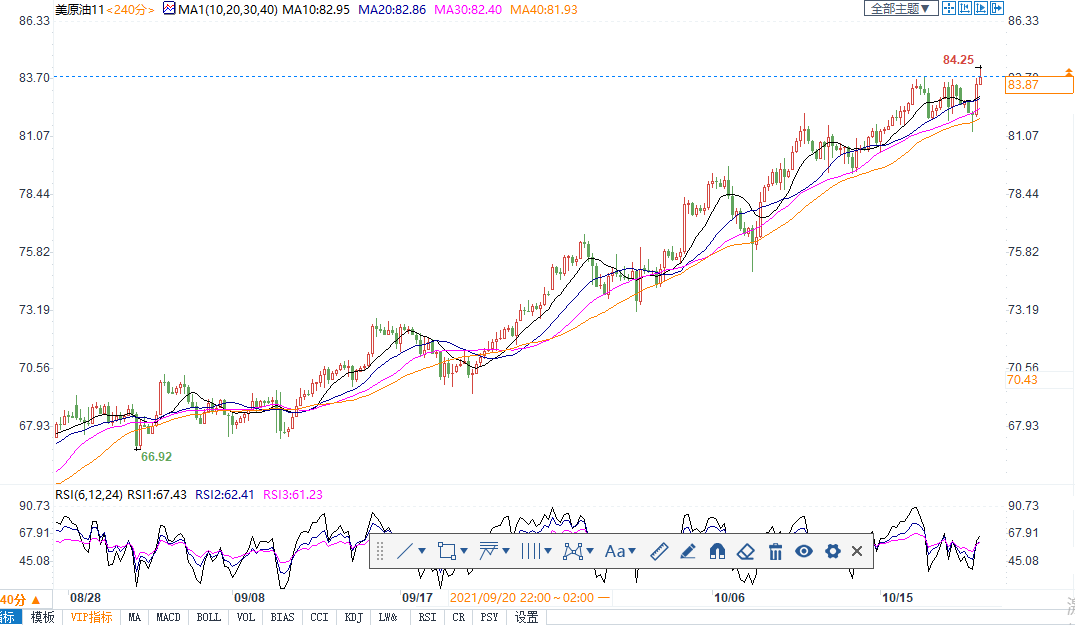The image size is (1075, 625).
Task: Open the 全部主题 theme dropdown
Action: click(900, 8)
